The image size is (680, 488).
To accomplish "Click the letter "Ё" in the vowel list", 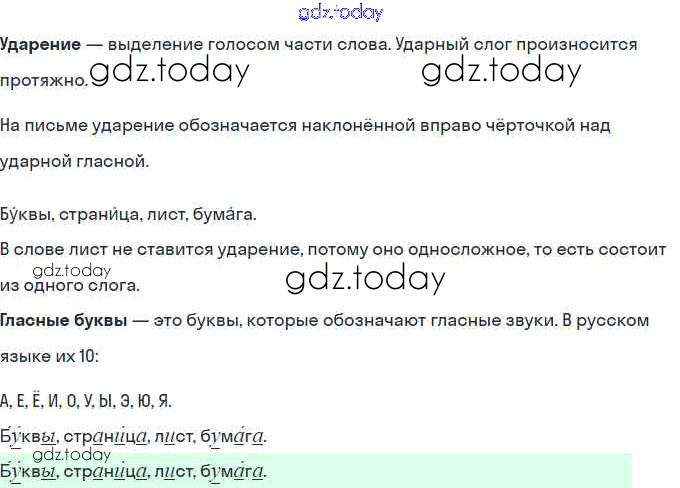I will click(x=39, y=401).
